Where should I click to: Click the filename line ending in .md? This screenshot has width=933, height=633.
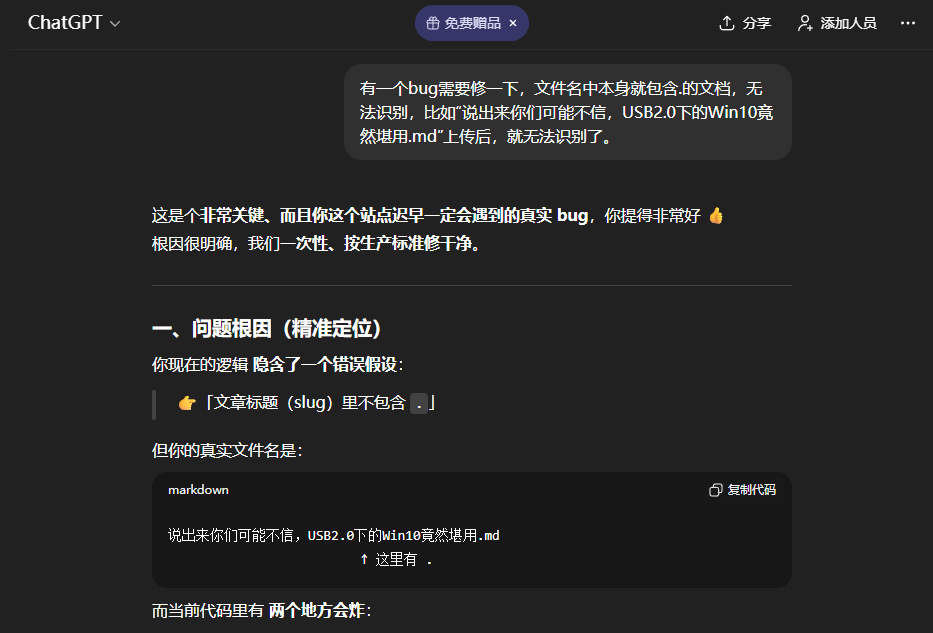point(333,535)
